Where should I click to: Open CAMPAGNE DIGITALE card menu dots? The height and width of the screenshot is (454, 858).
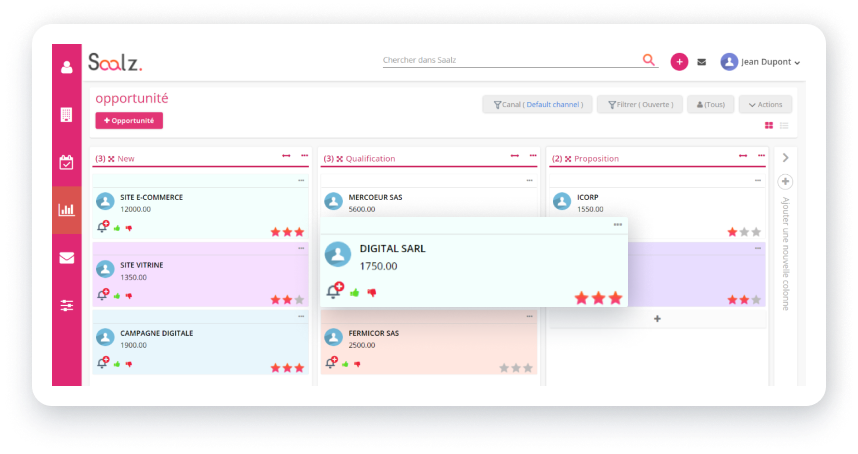point(301,316)
